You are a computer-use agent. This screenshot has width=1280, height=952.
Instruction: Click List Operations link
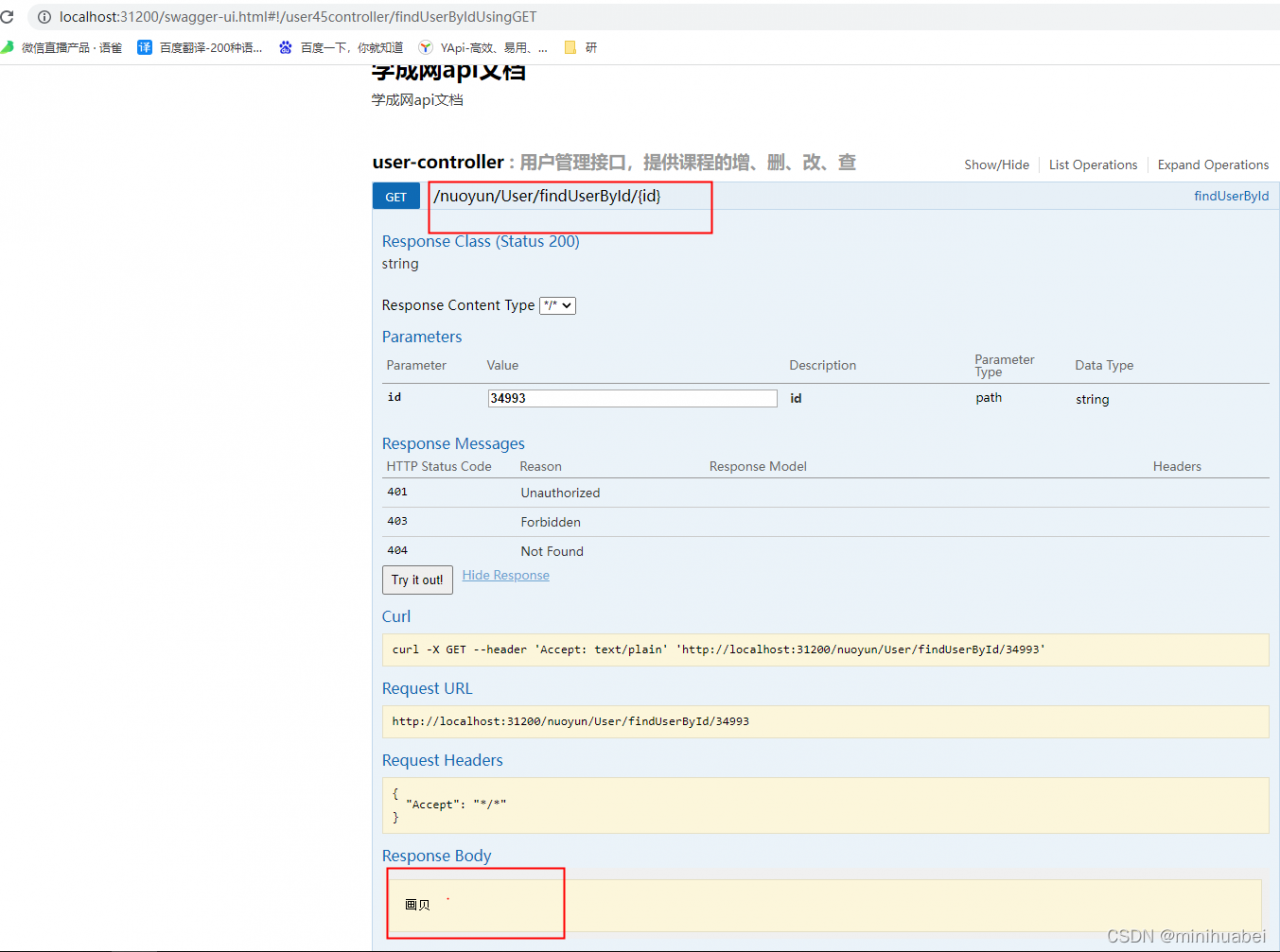(x=1093, y=165)
